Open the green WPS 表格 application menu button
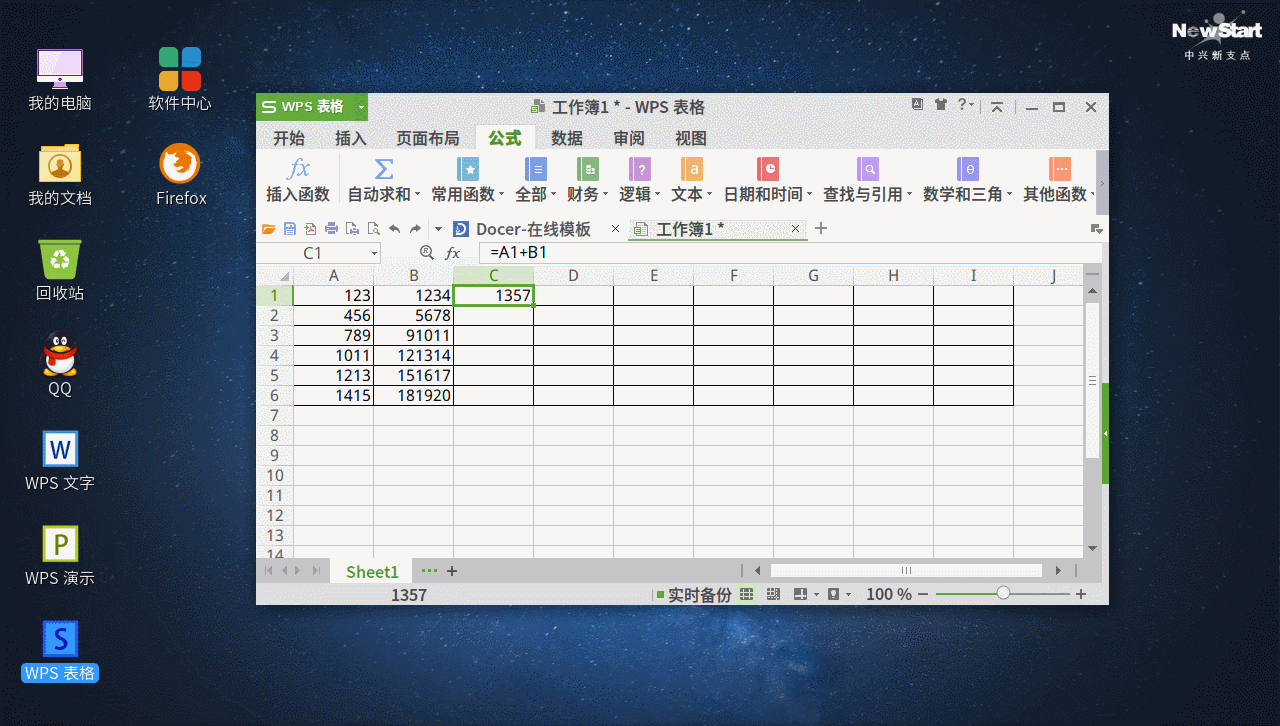1280x726 pixels. point(312,107)
